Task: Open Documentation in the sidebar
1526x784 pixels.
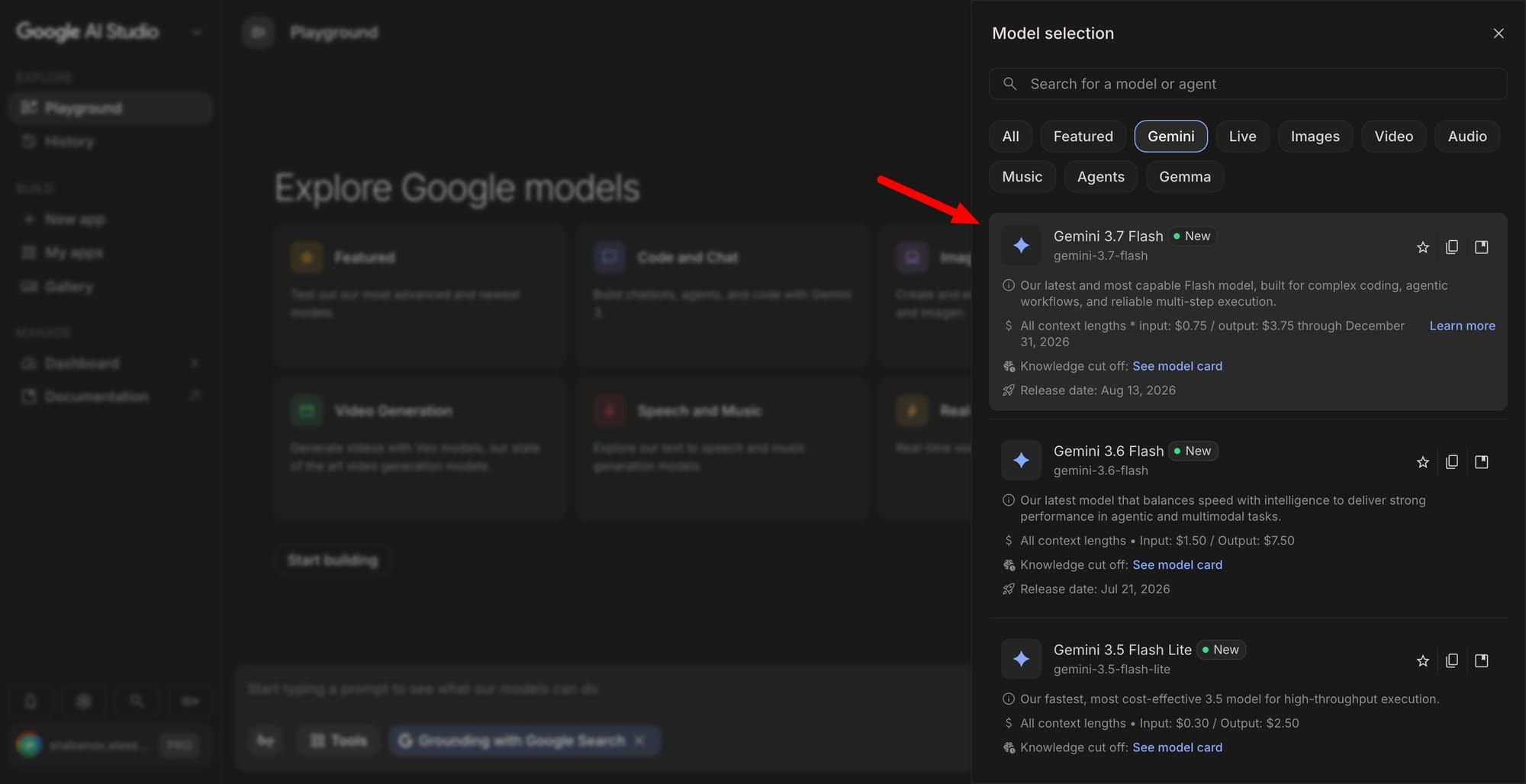Action: [111, 397]
